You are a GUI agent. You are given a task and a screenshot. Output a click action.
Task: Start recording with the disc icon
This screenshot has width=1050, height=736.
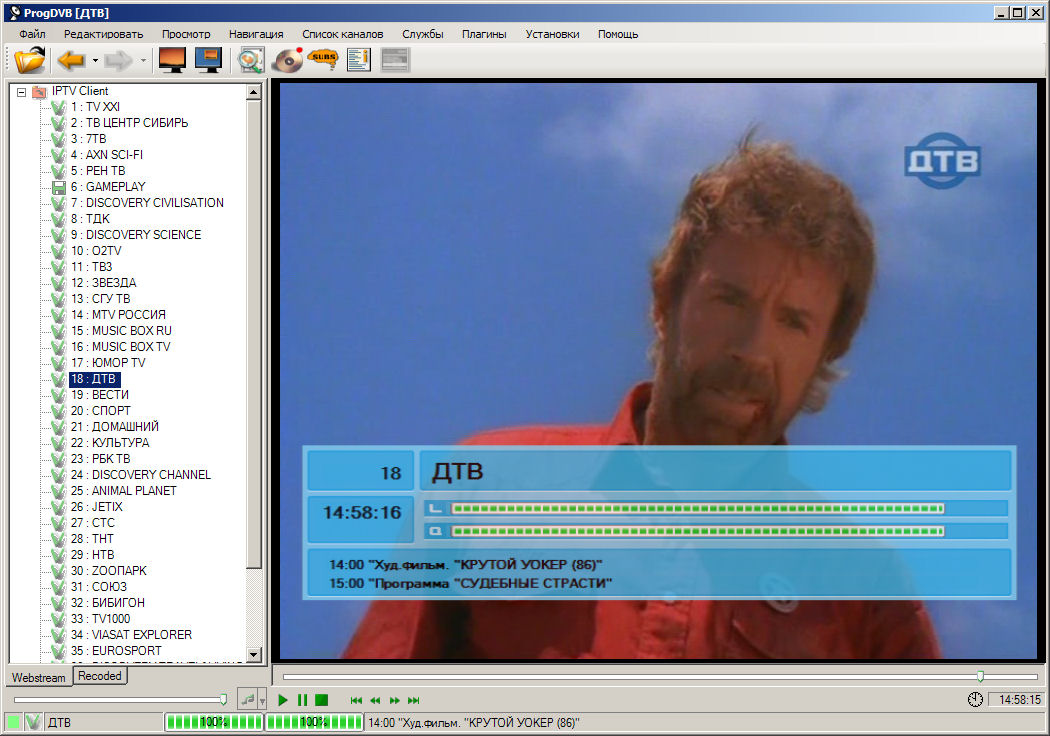click(288, 60)
